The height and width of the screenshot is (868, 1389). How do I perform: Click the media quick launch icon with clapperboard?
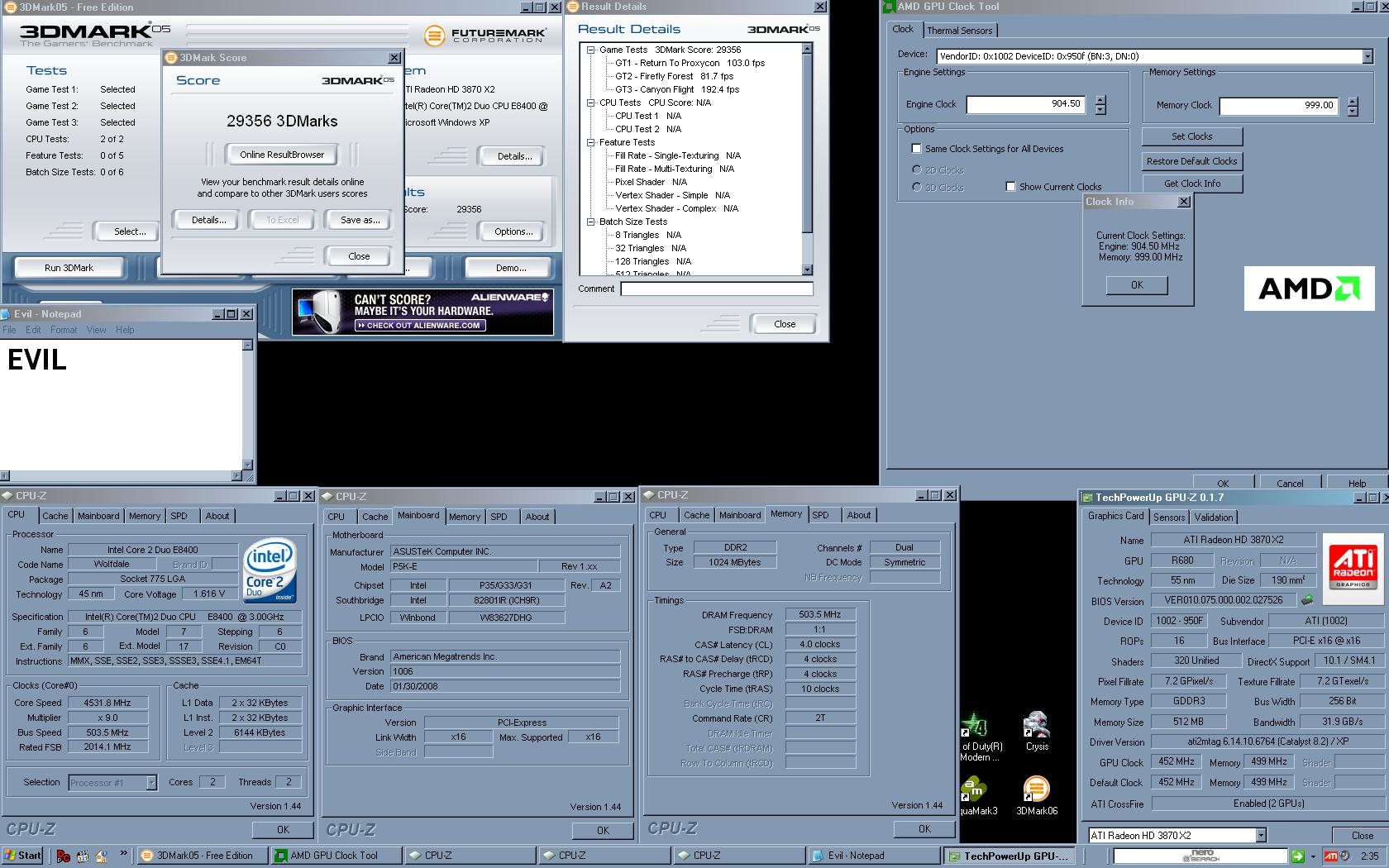coord(83,856)
